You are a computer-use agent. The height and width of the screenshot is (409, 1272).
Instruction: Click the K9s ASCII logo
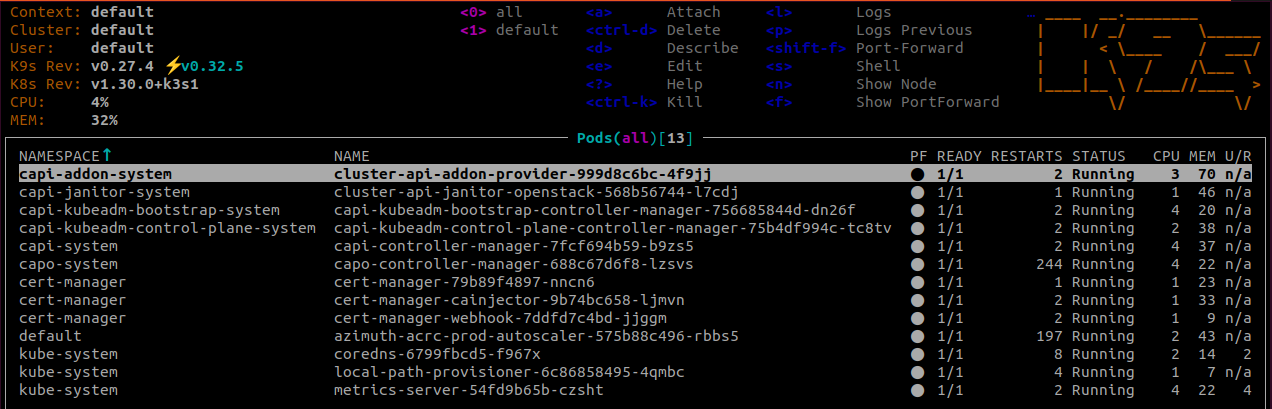(1144, 58)
